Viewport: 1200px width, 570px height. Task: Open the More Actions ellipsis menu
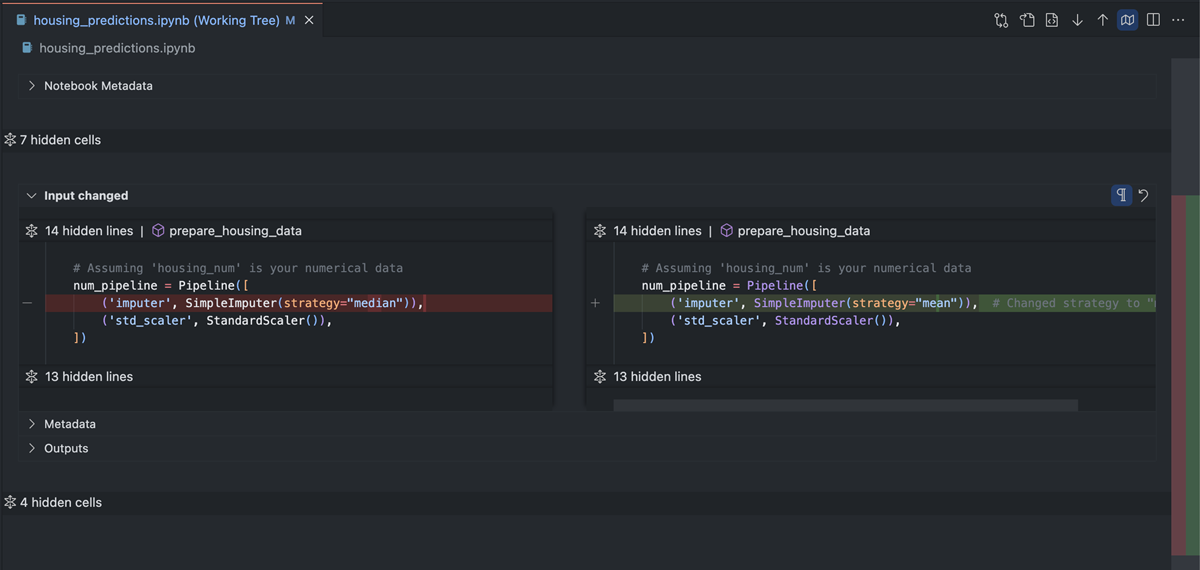[x=1179, y=20]
